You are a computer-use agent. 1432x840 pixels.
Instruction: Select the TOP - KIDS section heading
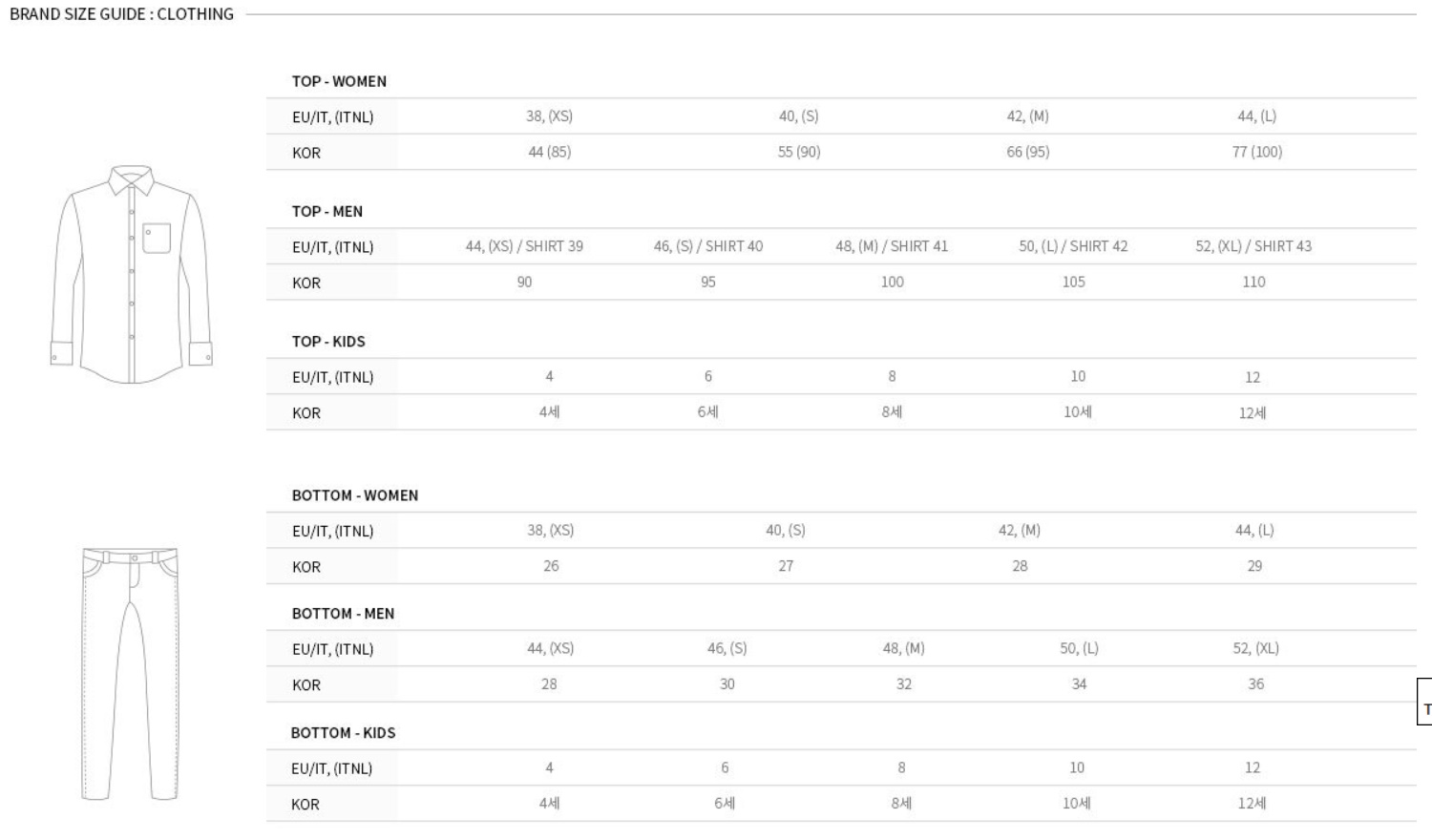[328, 341]
